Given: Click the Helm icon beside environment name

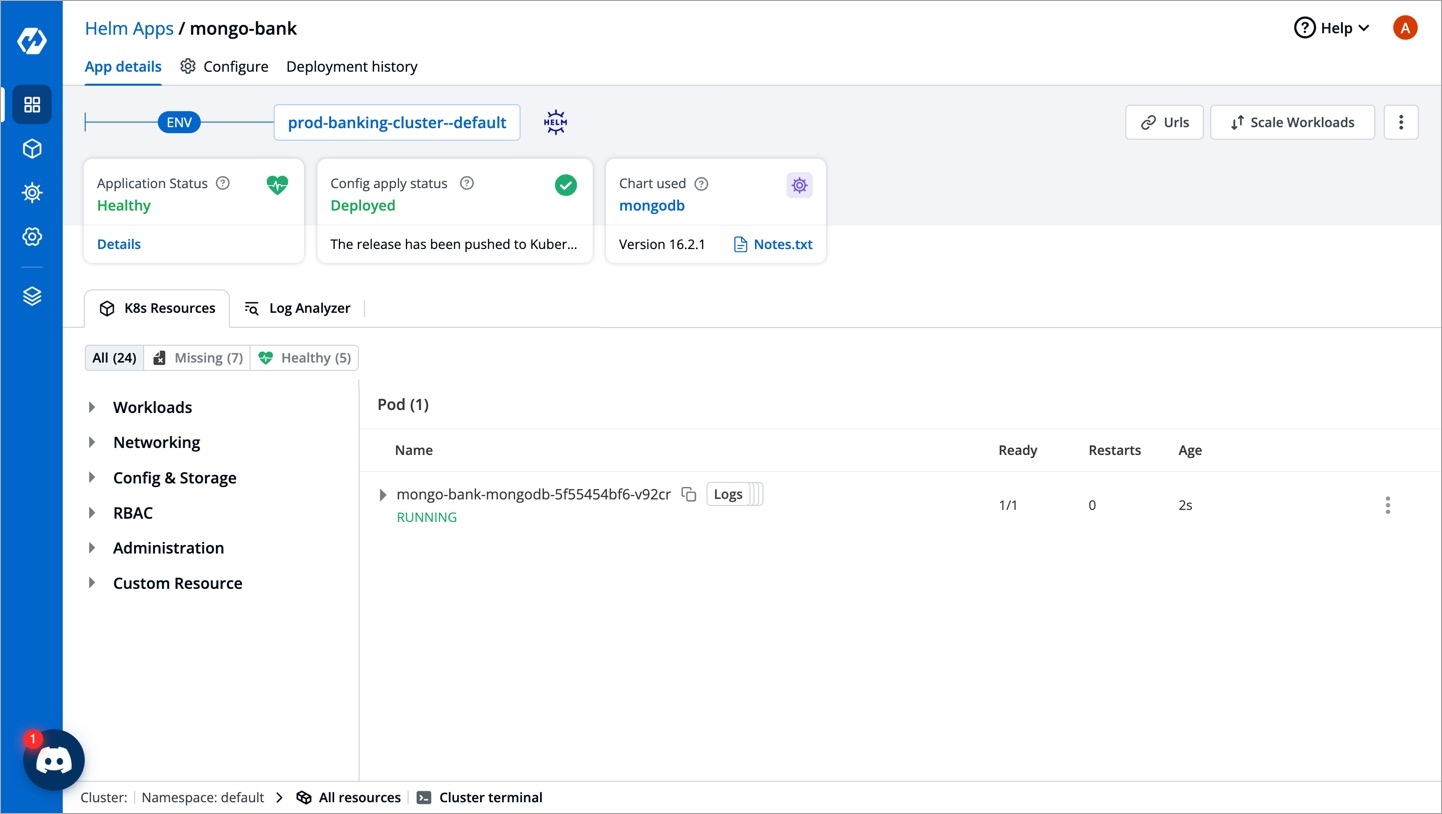Looking at the screenshot, I should 555,123.
